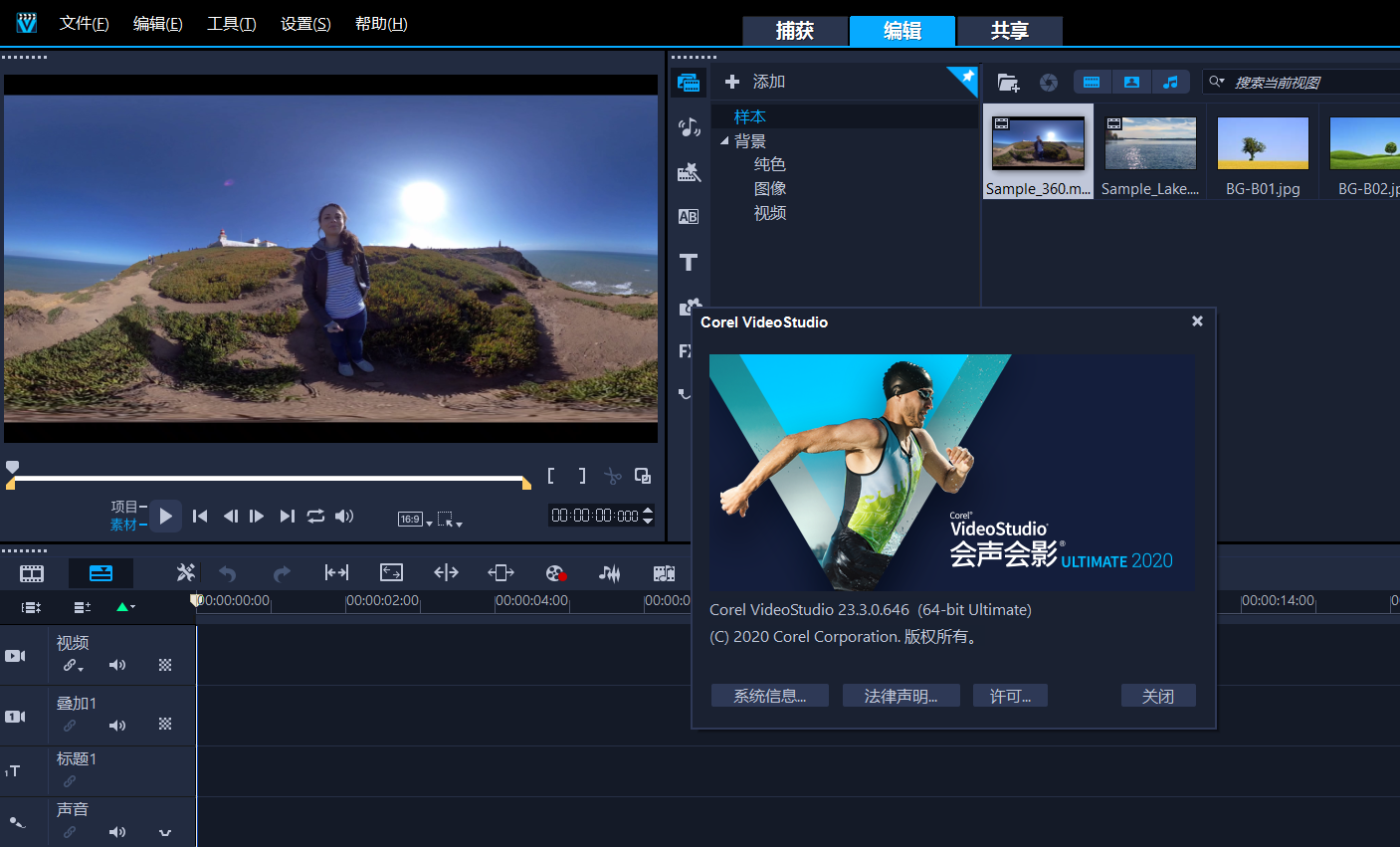Open the Record/Capture option reel icon
This screenshot has width=1400, height=847.
(555, 573)
